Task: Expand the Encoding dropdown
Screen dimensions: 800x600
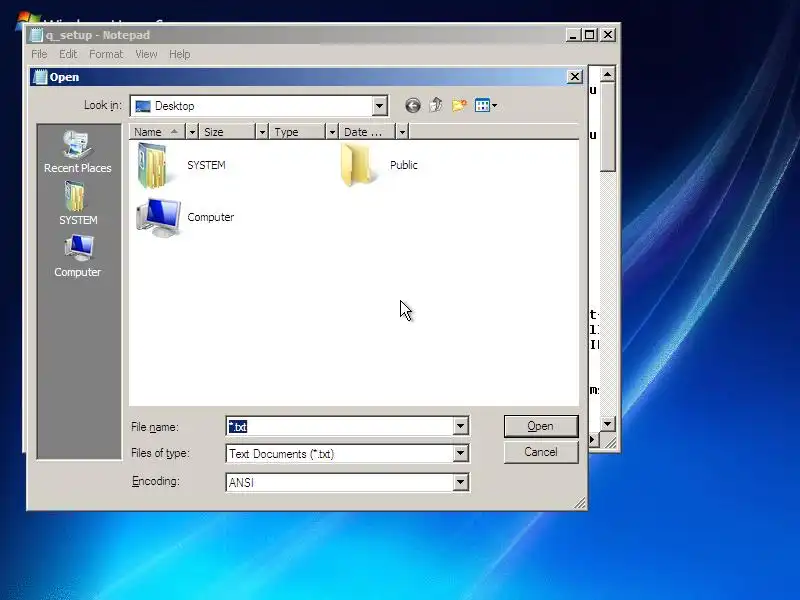Action: 460,482
